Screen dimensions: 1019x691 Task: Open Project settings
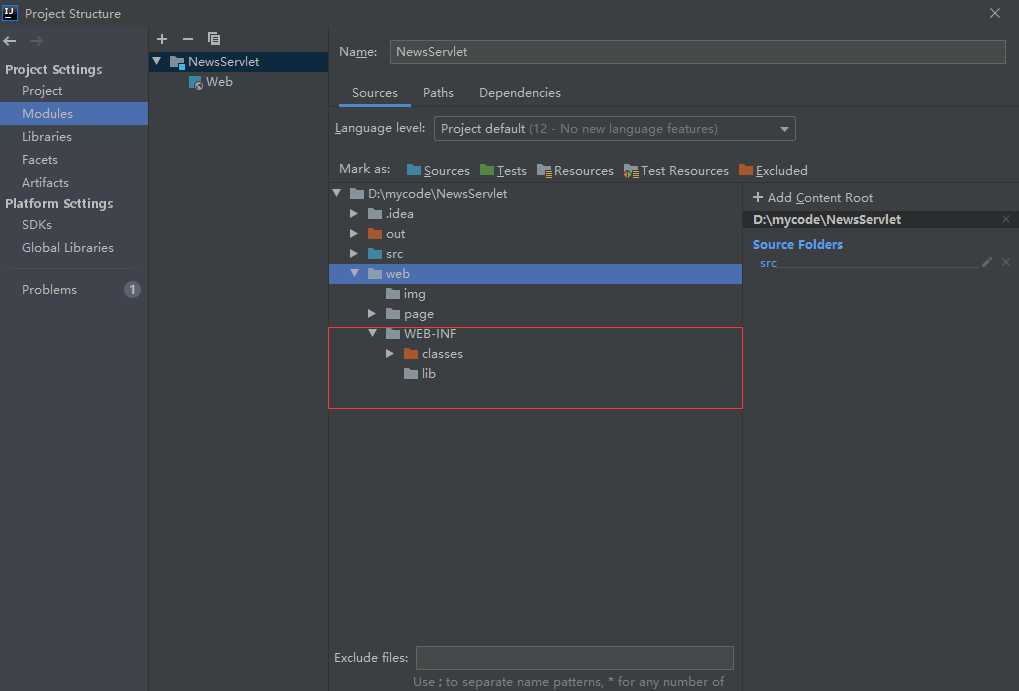(42, 91)
